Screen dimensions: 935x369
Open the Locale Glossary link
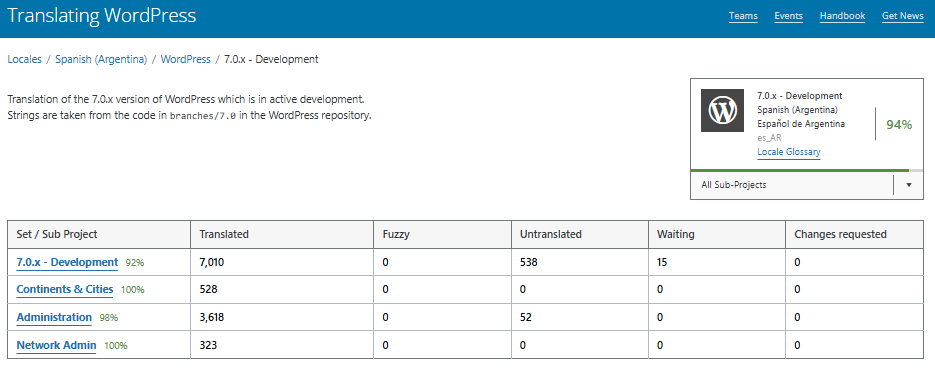tap(788, 152)
